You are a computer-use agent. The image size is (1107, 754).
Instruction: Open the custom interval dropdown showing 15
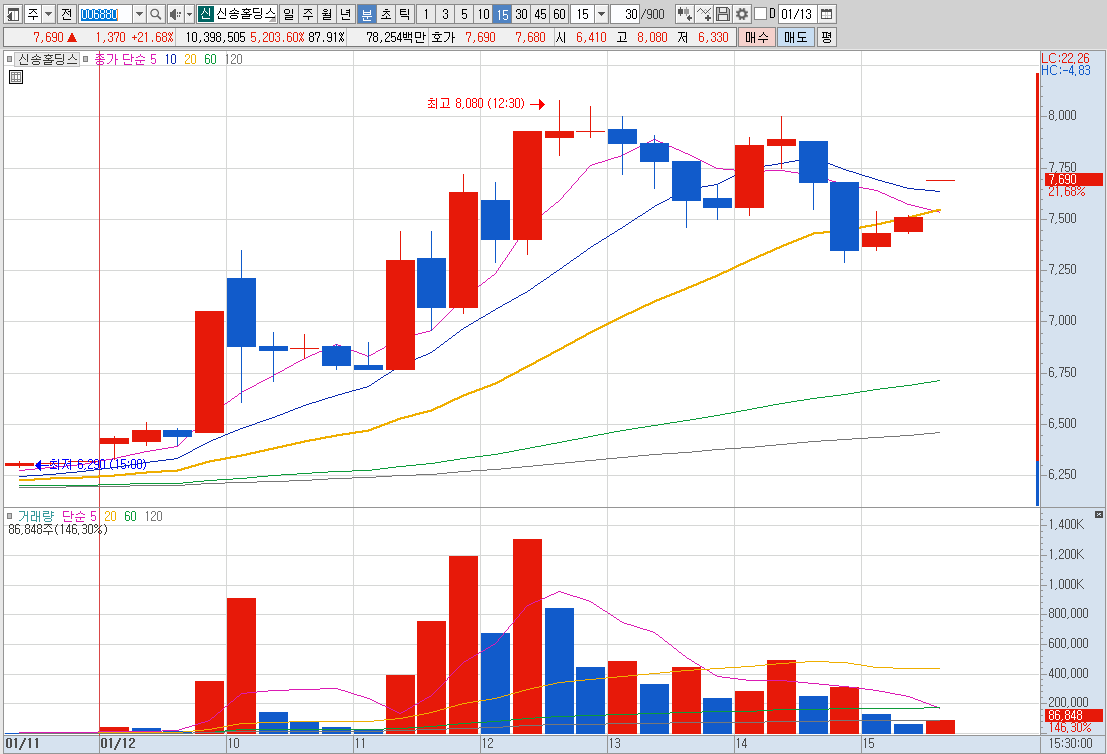coord(601,14)
